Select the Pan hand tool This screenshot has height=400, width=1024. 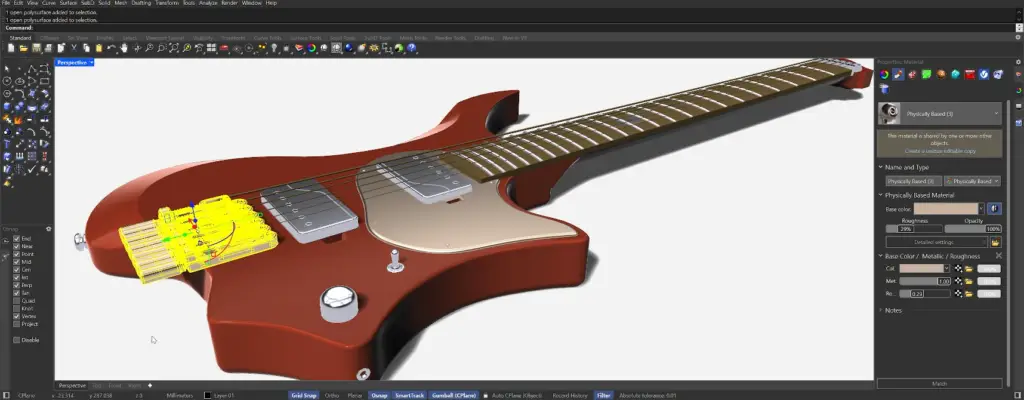click(x=124, y=48)
